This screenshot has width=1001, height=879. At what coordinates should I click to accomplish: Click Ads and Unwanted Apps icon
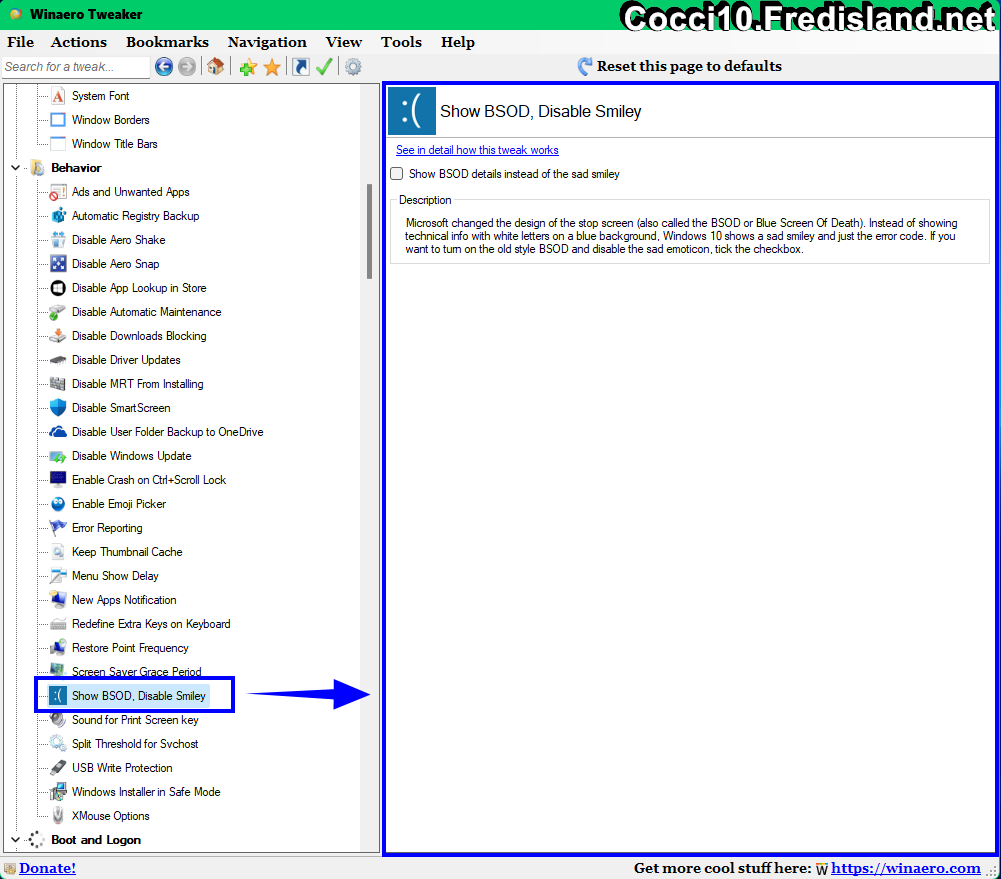click(58, 192)
